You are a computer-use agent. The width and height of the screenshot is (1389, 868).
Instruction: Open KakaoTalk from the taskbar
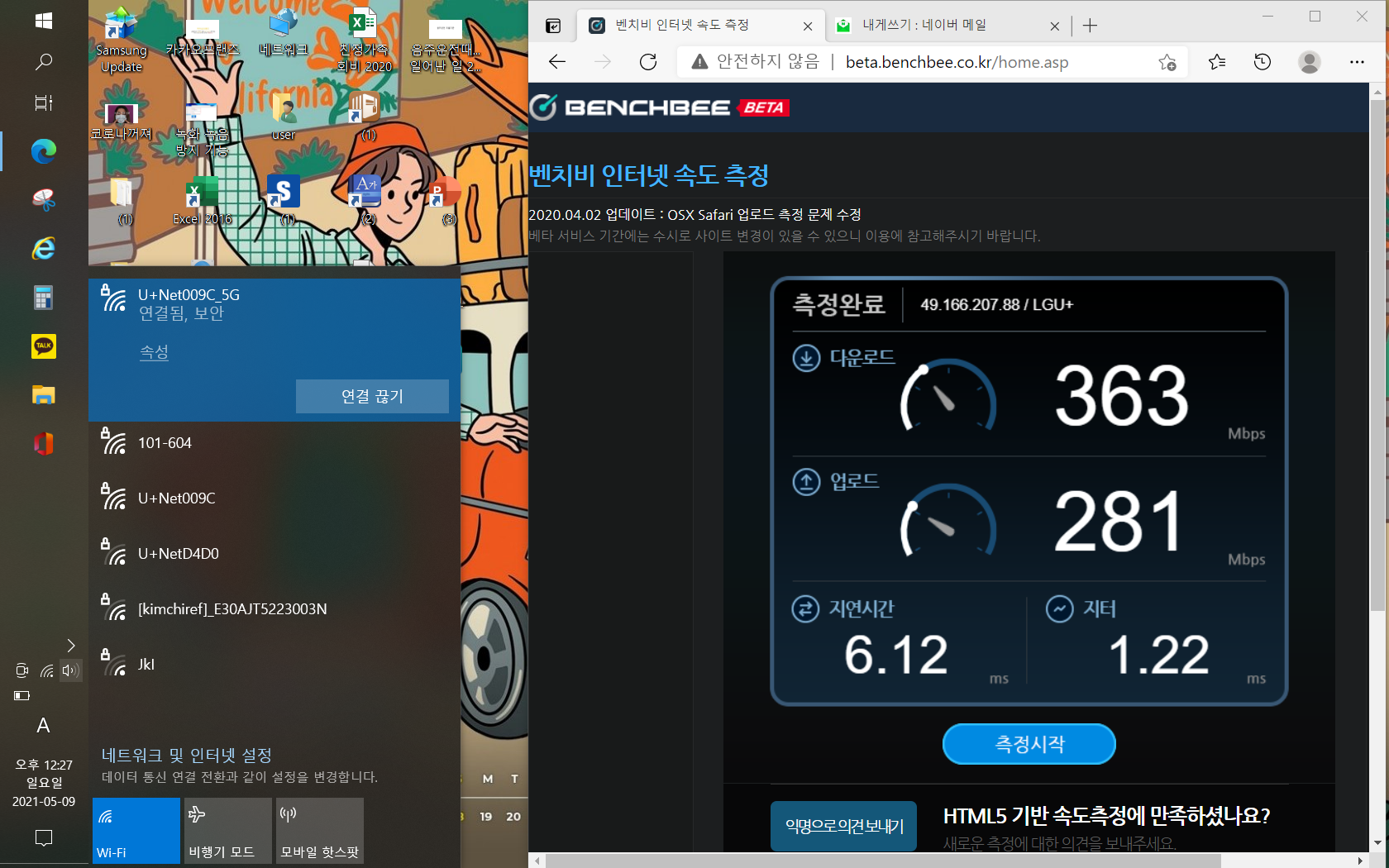click(44, 346)
